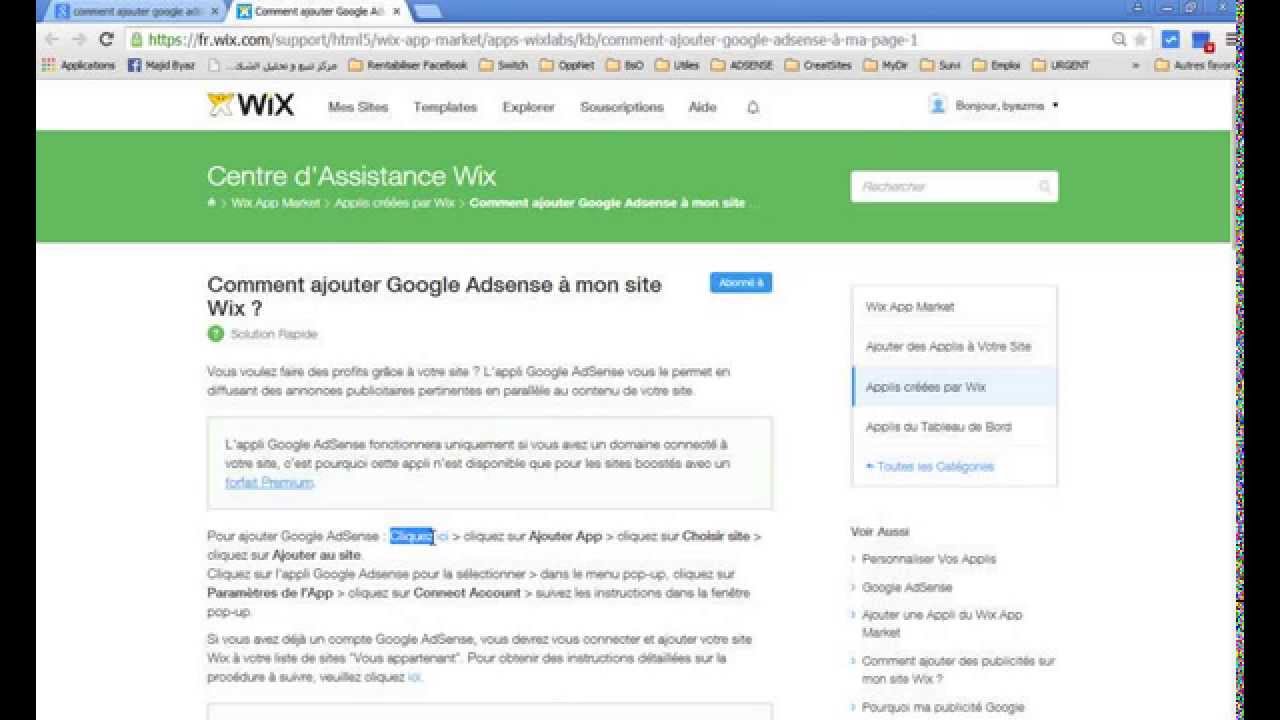Open the MyDir bookmark folder
Image resolution: width=1280 pixels, height=720 pixels.
click(887, 65)
